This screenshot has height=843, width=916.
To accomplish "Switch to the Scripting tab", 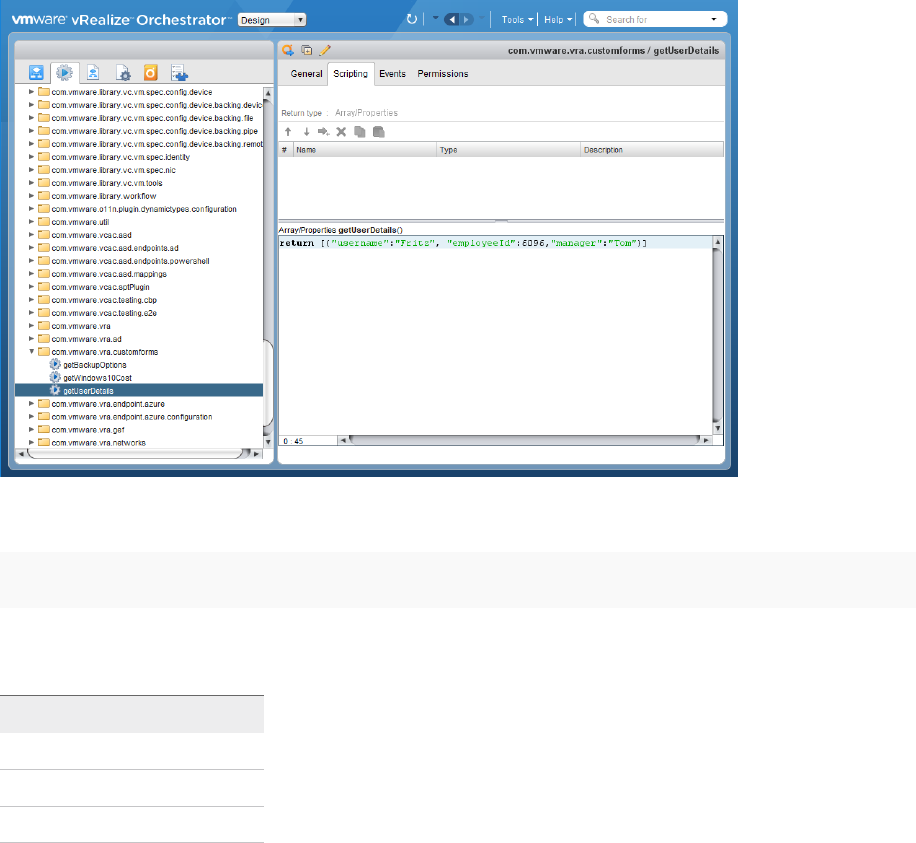I will [x=351, y=74].
